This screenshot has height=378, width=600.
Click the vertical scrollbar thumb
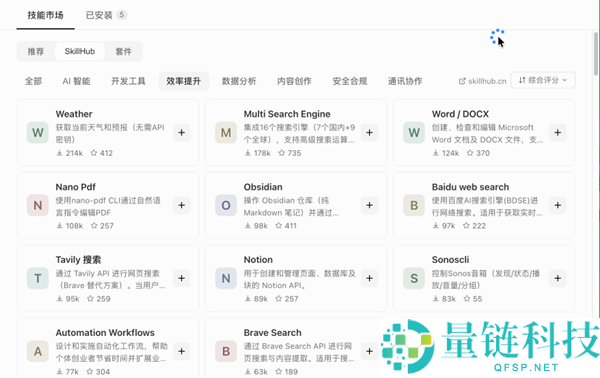(596, 54)
